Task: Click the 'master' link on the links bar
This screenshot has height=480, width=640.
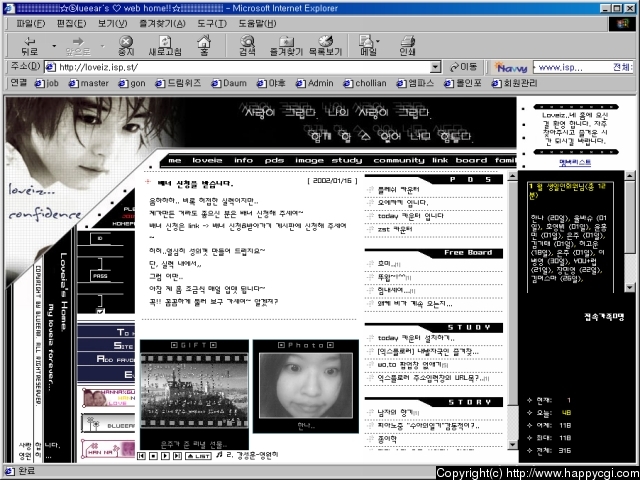Action: coord(89,83)
